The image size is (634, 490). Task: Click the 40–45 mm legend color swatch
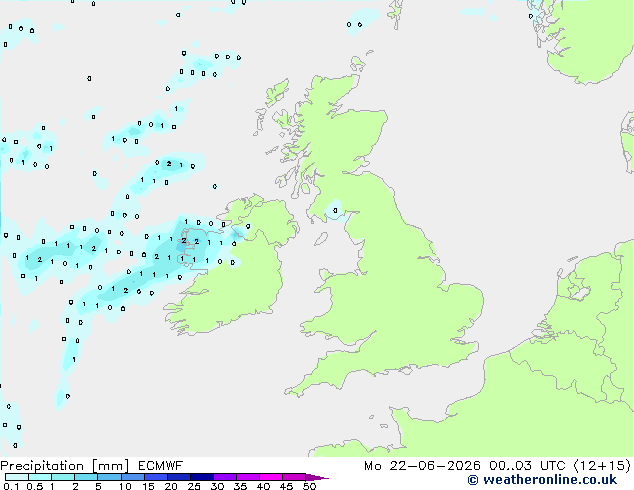271,477
